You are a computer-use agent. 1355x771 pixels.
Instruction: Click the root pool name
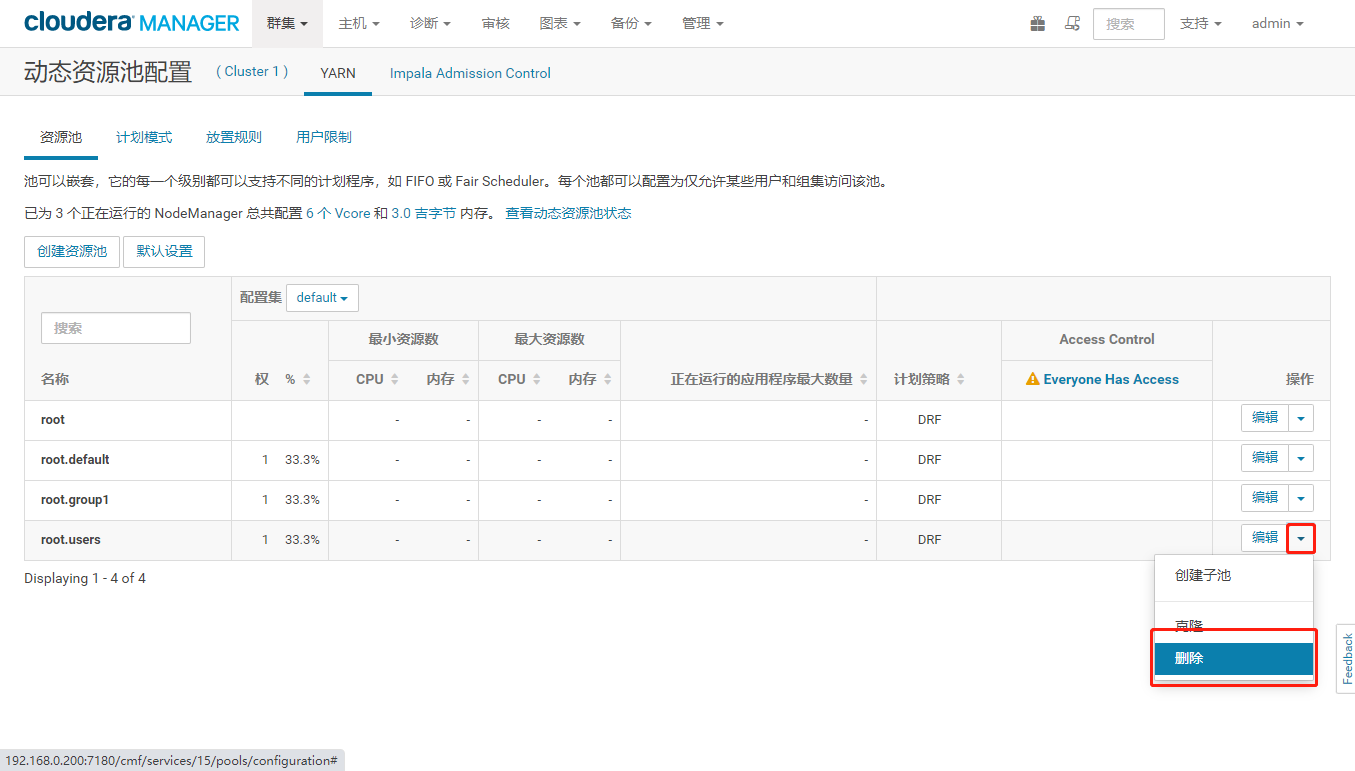pyautogui.click(x=53, y=419)
